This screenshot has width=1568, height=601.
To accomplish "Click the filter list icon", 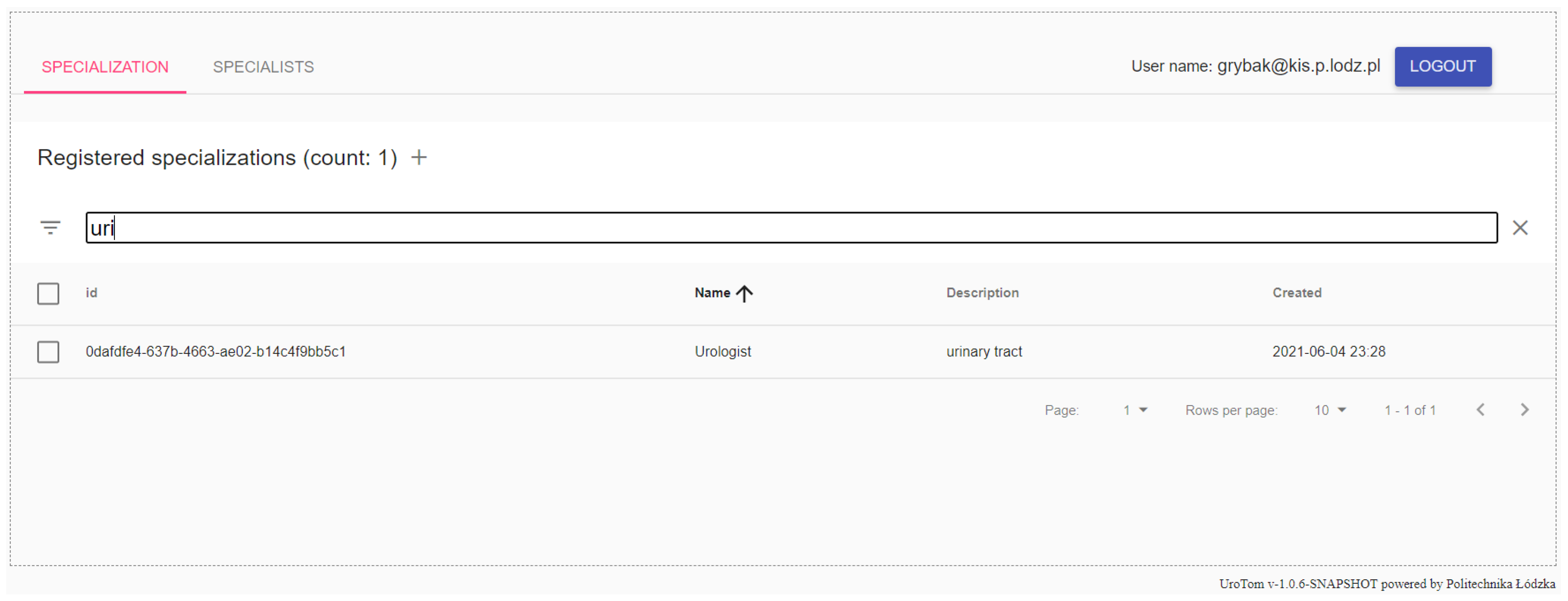I will point(51,227).
